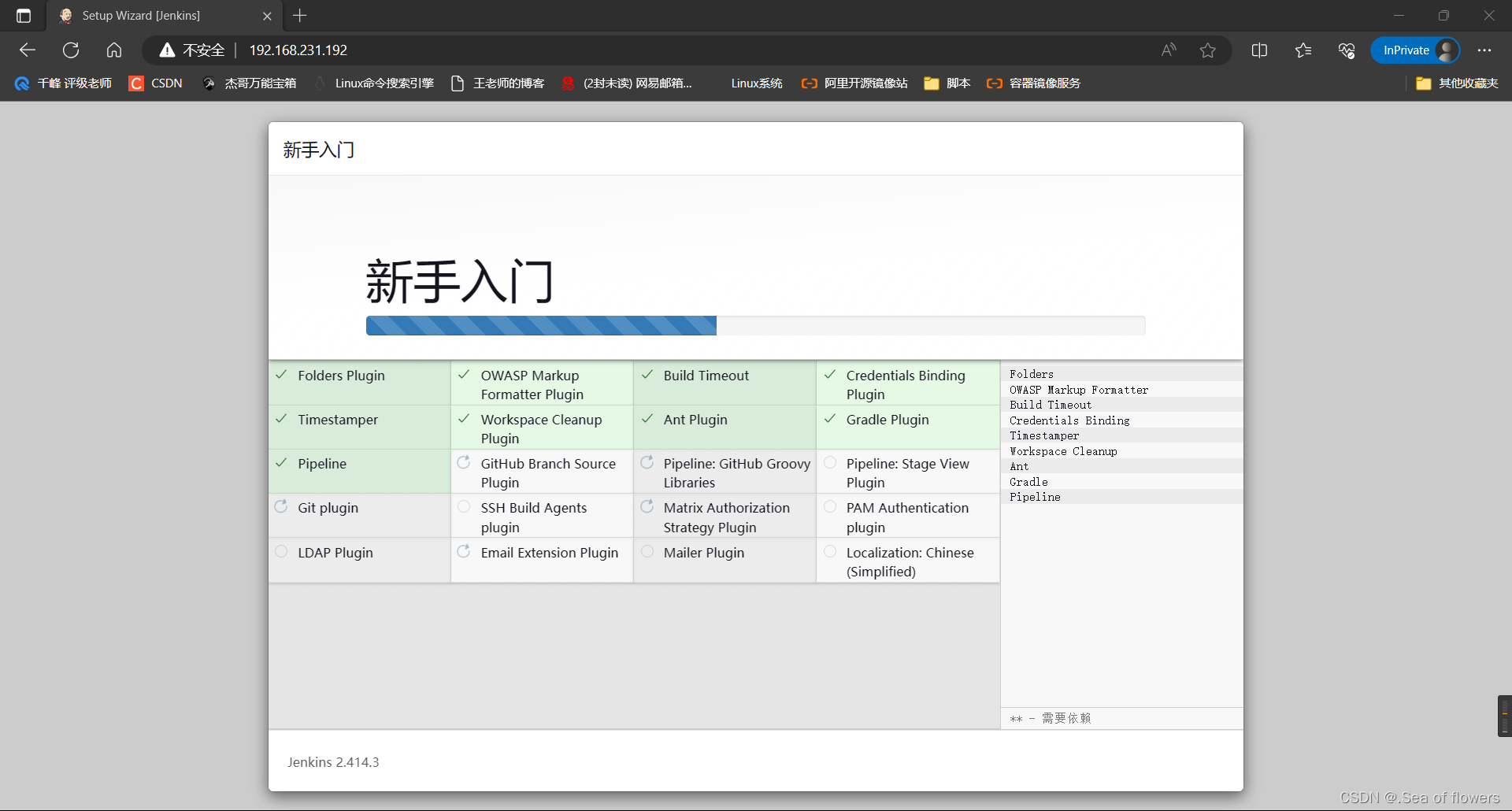Open the tab actions menu icon
1512x811 pixels.
pos(24,16)
